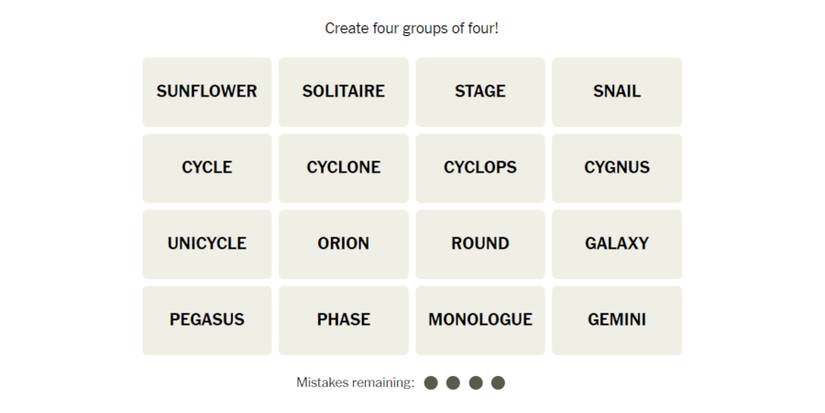Click the STAGE tile
This screenshot has width=825, height=413.
point(480,92)
